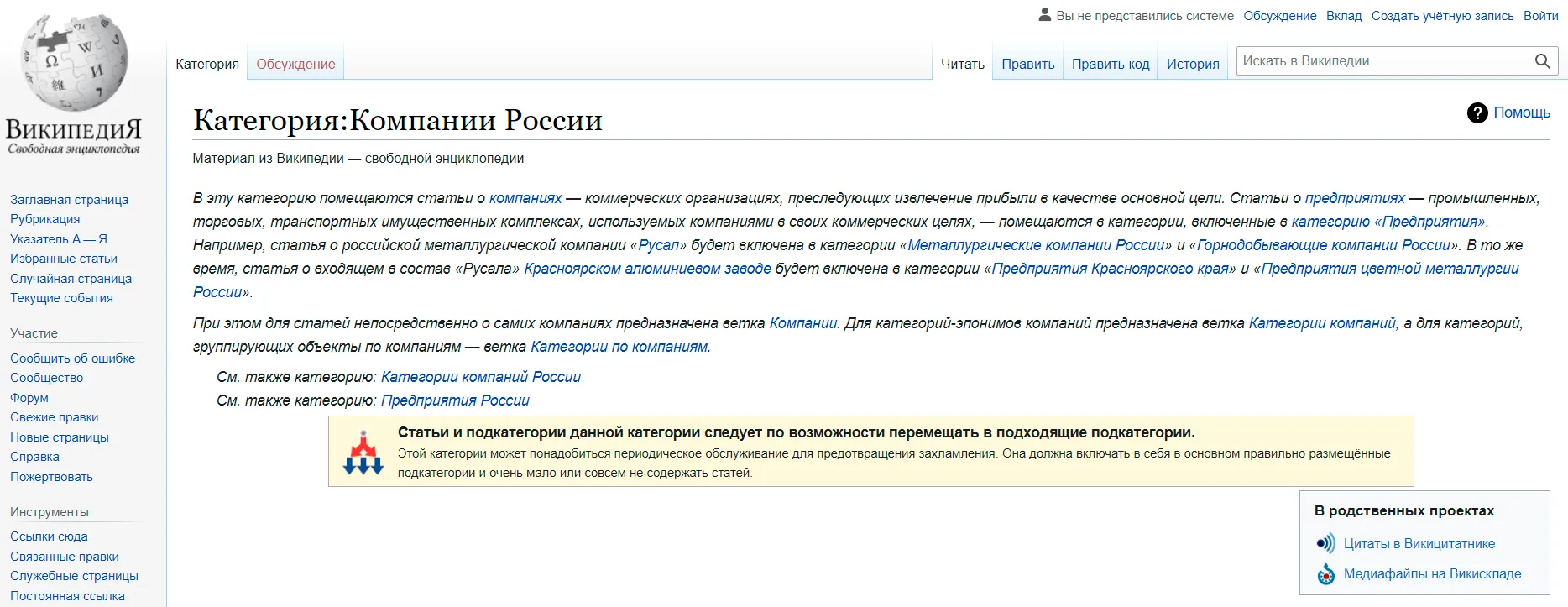Open Предприятия России see-also link
The height and width of the screenshot is (607, 1568).
pyautogui.click(x=455, y=400)
